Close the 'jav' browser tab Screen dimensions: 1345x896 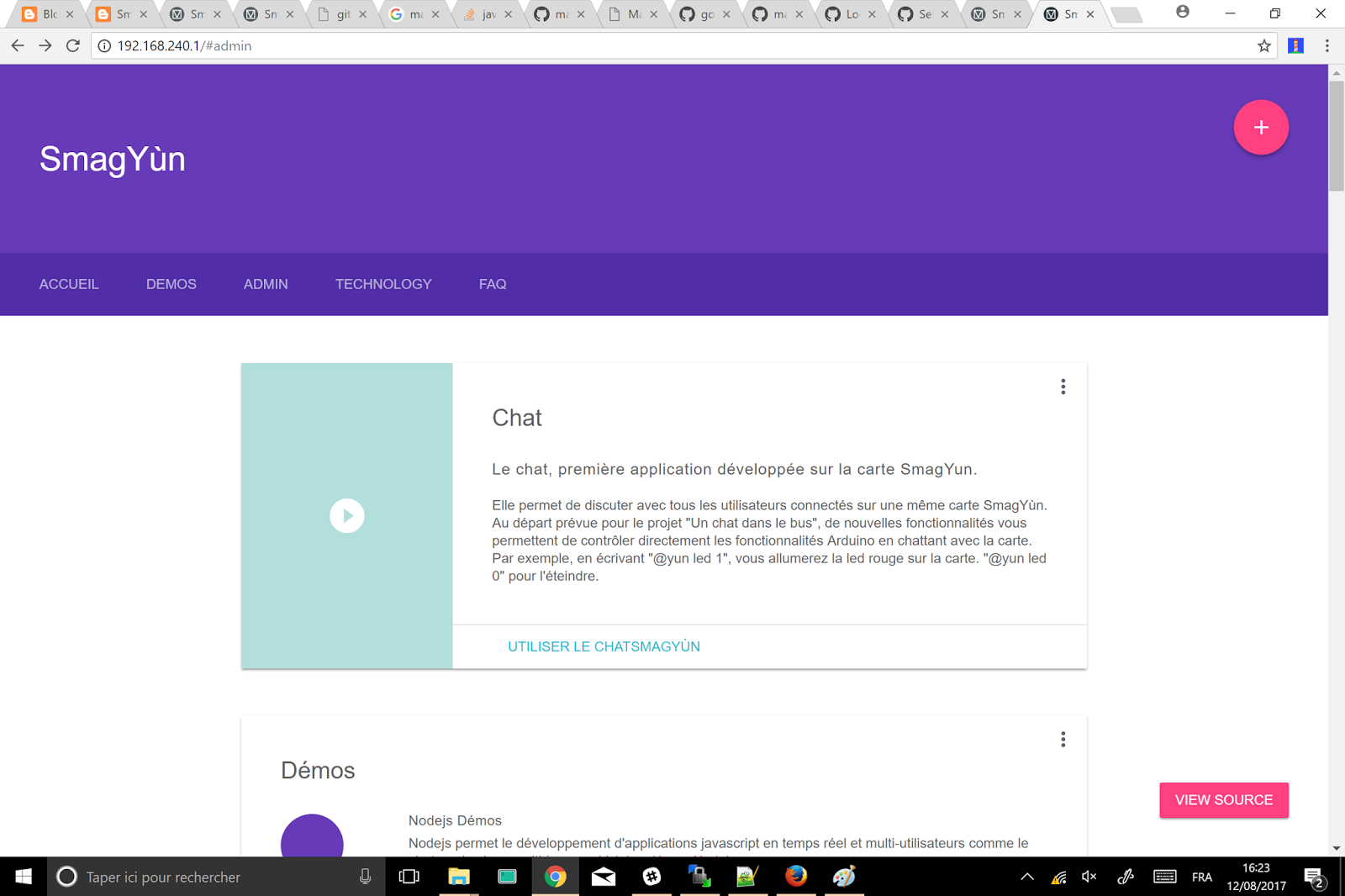(x=508, y=14)
